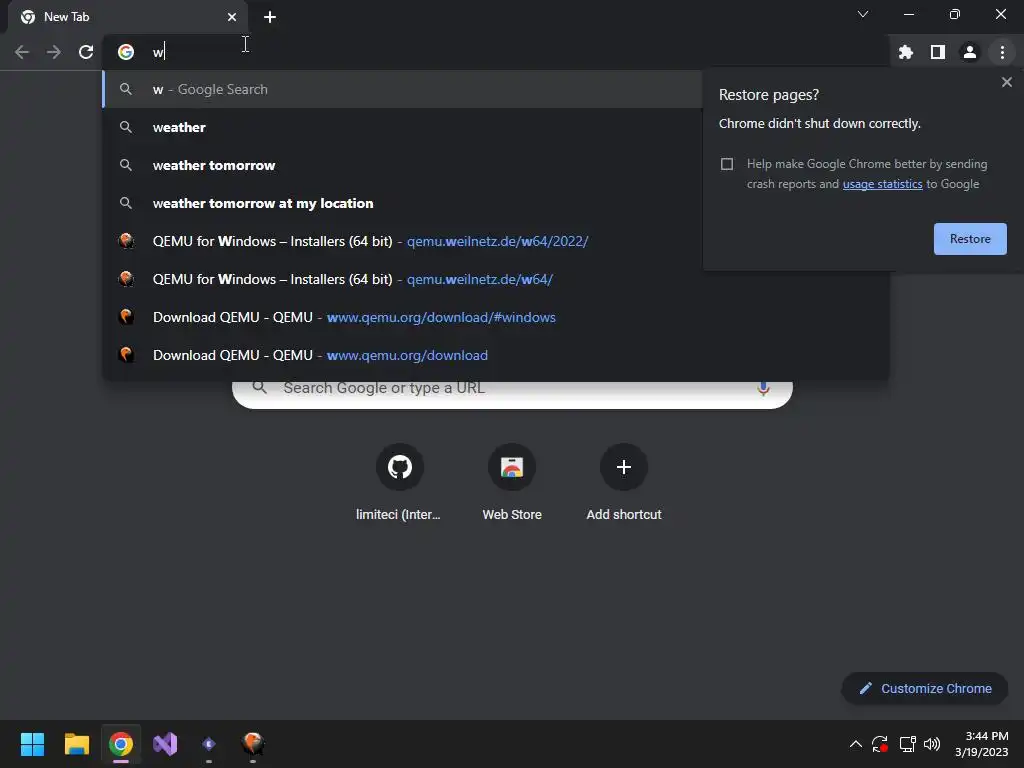Screen dimensions: 1024x768
Task: Open the Windows Start menu
Action: pos(32,744)
